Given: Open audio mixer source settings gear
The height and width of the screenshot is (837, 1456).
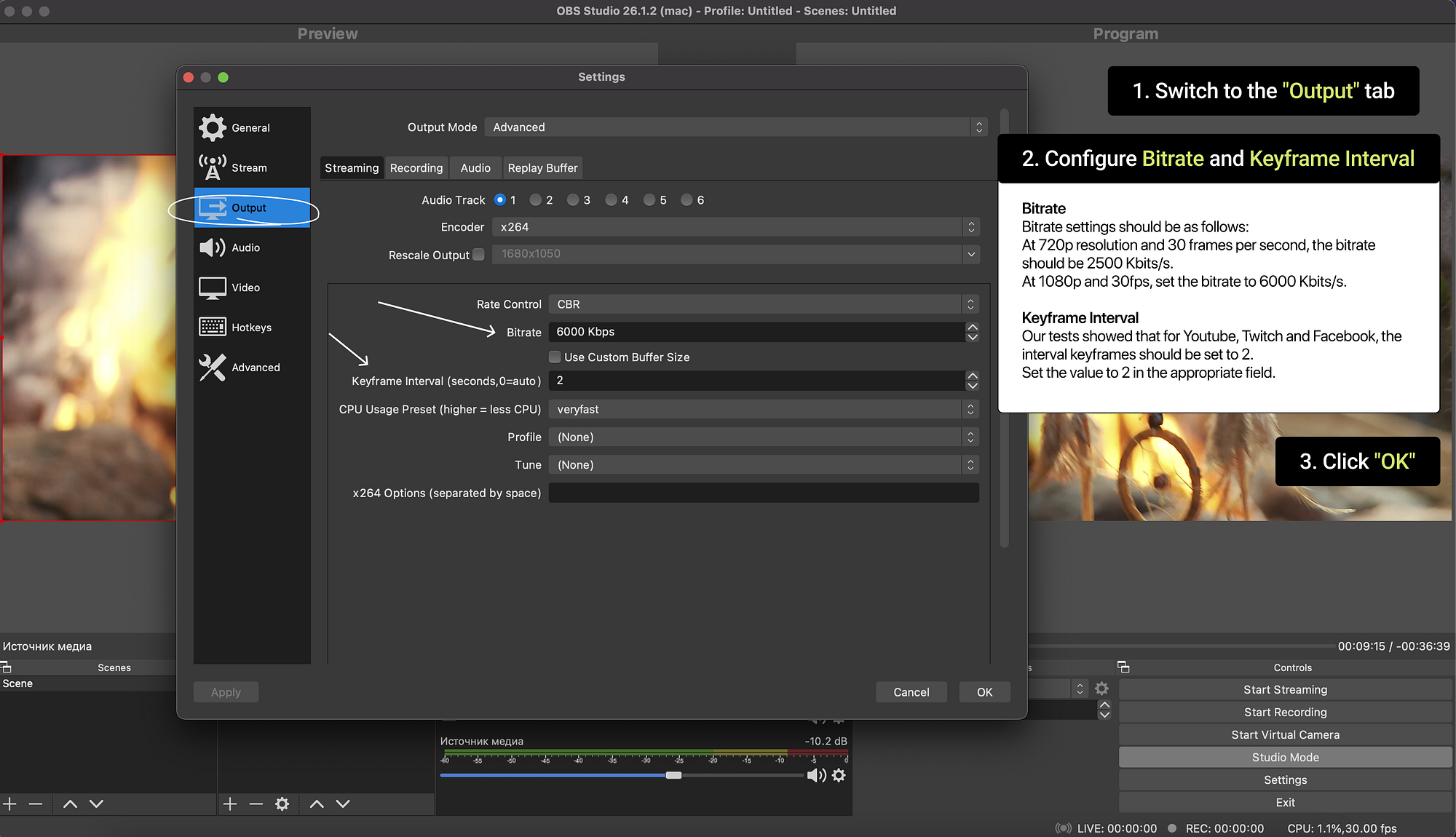Looking at the screenshot, I should 839,775.
